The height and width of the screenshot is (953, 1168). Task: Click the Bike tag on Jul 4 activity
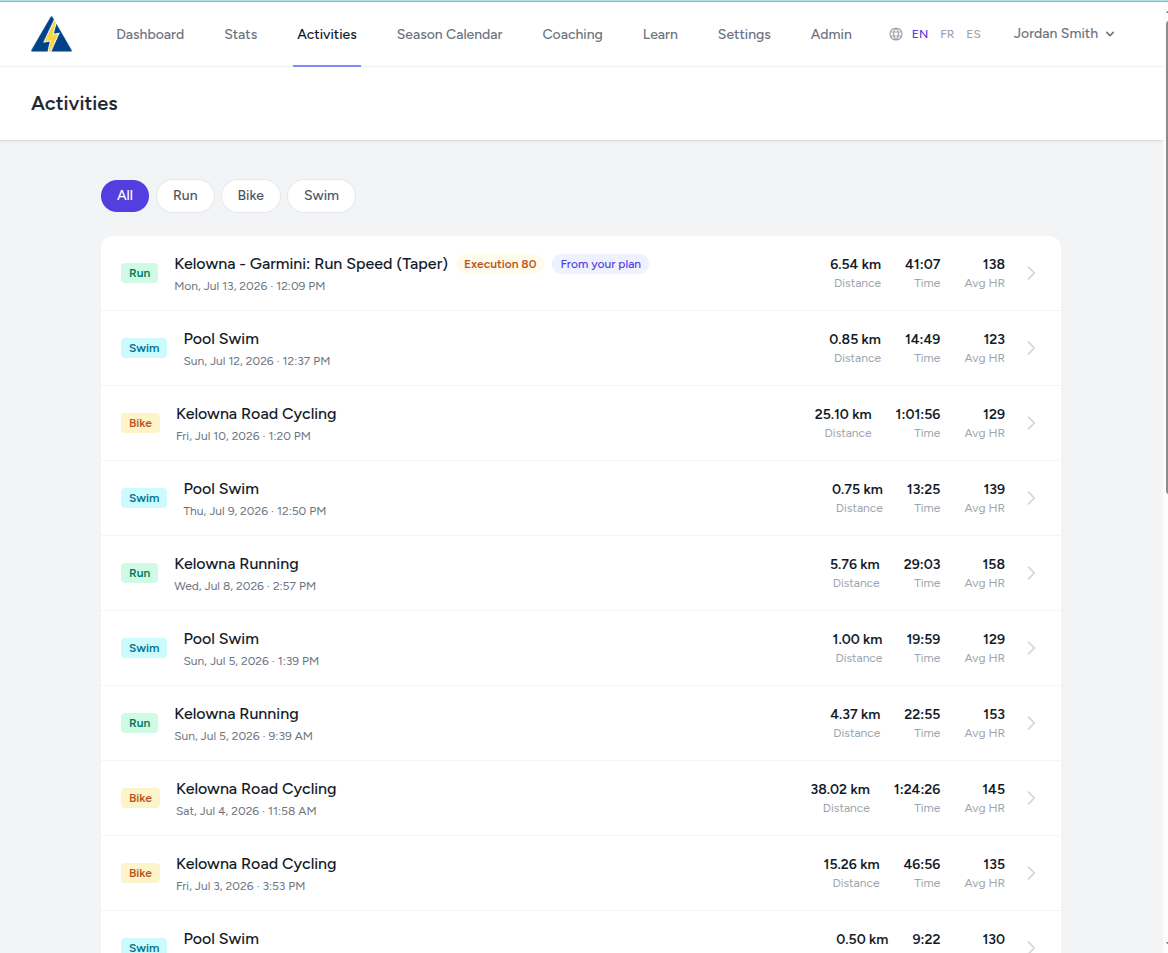click(140, 798)
